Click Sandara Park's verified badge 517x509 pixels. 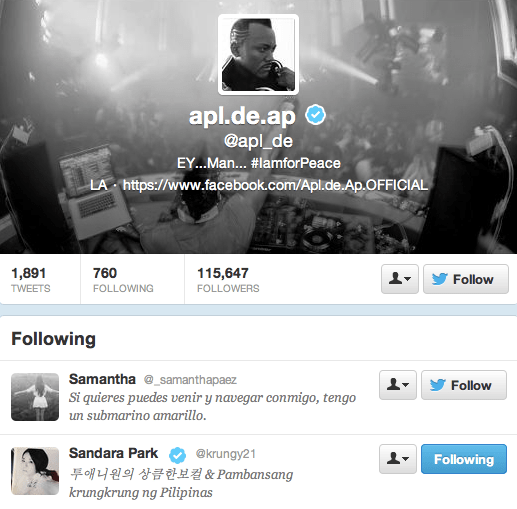(x=177, y=455)
